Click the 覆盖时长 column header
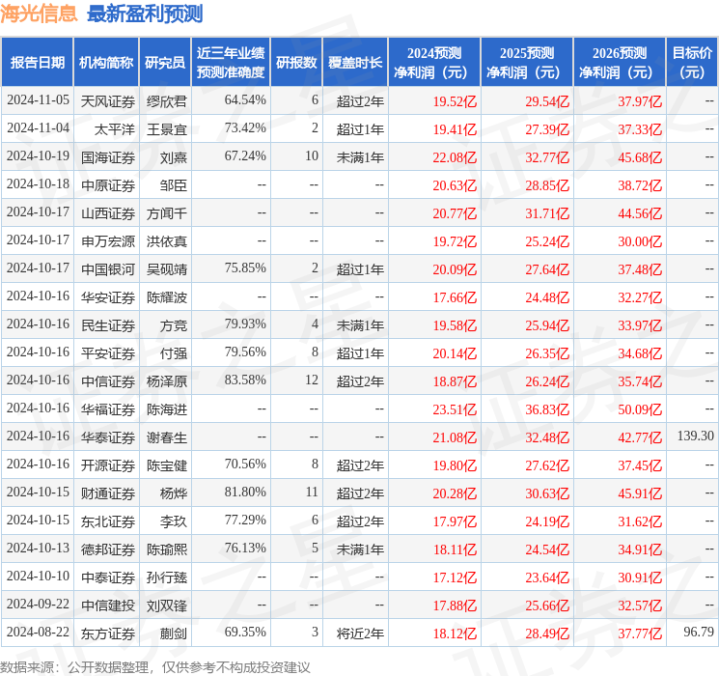The width and height of the screenshot is (719, 676). 355,62
